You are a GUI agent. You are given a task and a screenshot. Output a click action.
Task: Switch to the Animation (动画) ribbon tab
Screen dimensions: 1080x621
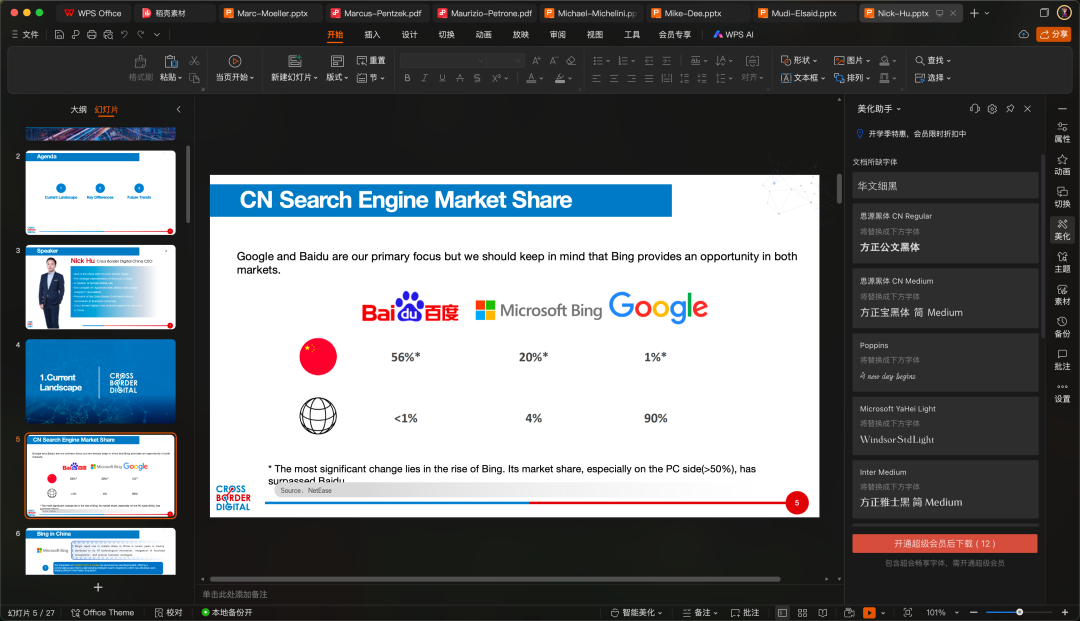(x=484, y=34)
